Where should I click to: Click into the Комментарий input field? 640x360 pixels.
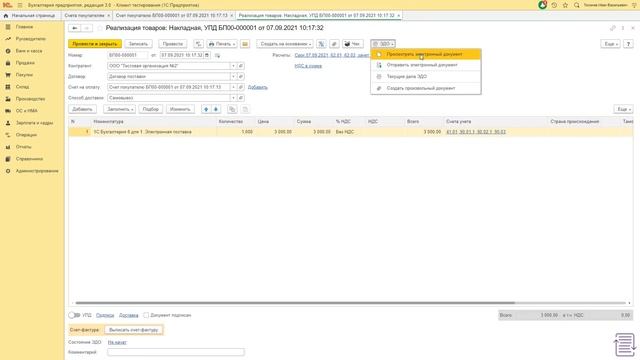point(176,352)
